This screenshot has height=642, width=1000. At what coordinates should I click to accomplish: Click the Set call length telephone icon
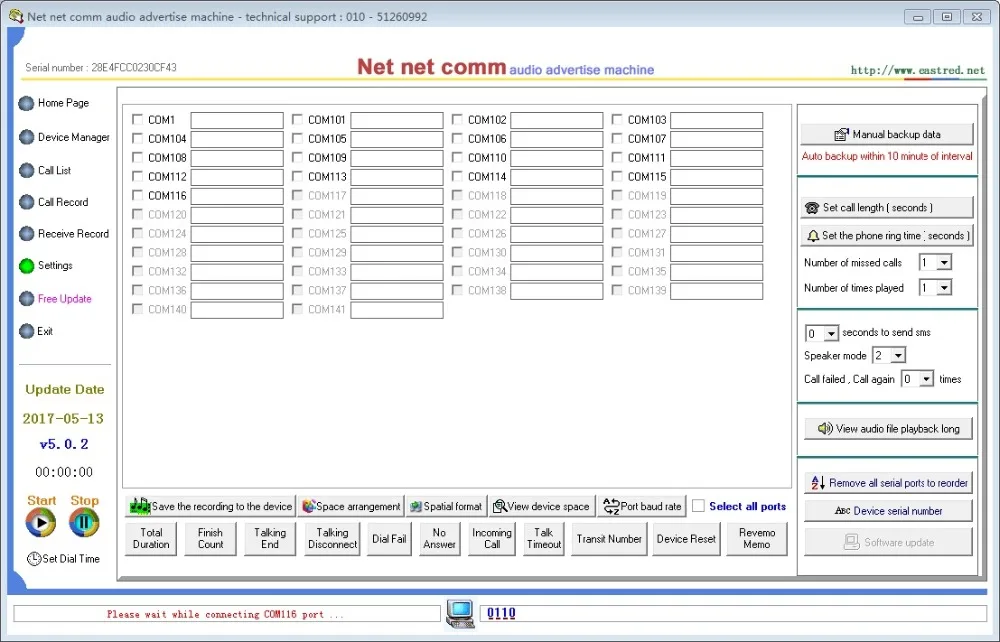click(812, 208)
